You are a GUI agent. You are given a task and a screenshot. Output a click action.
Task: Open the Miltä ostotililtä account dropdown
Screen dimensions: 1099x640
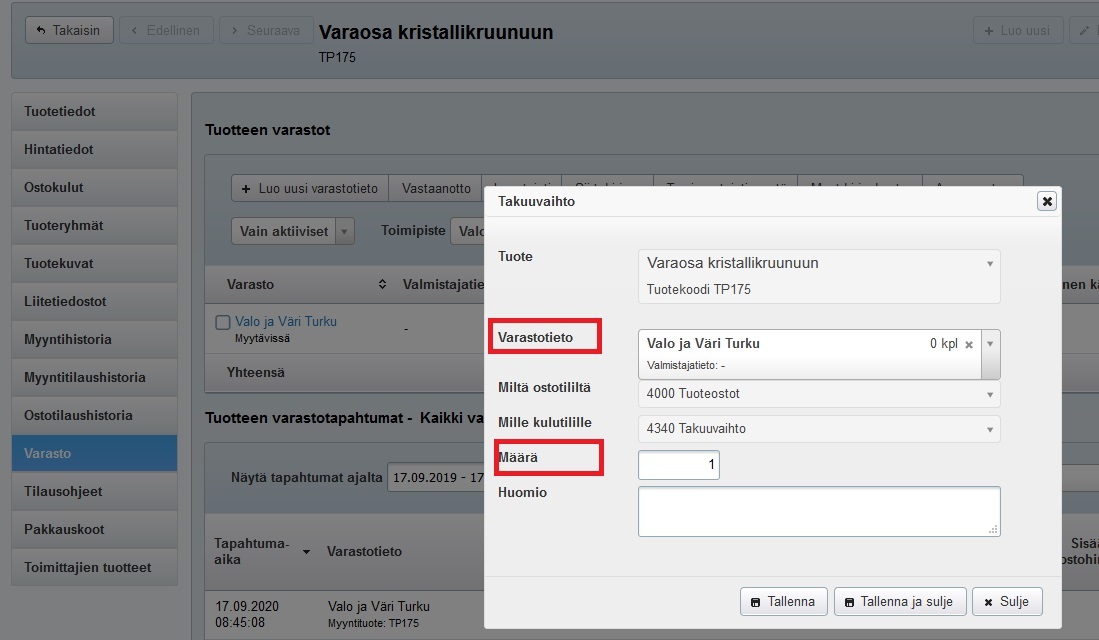pos(990,394)
